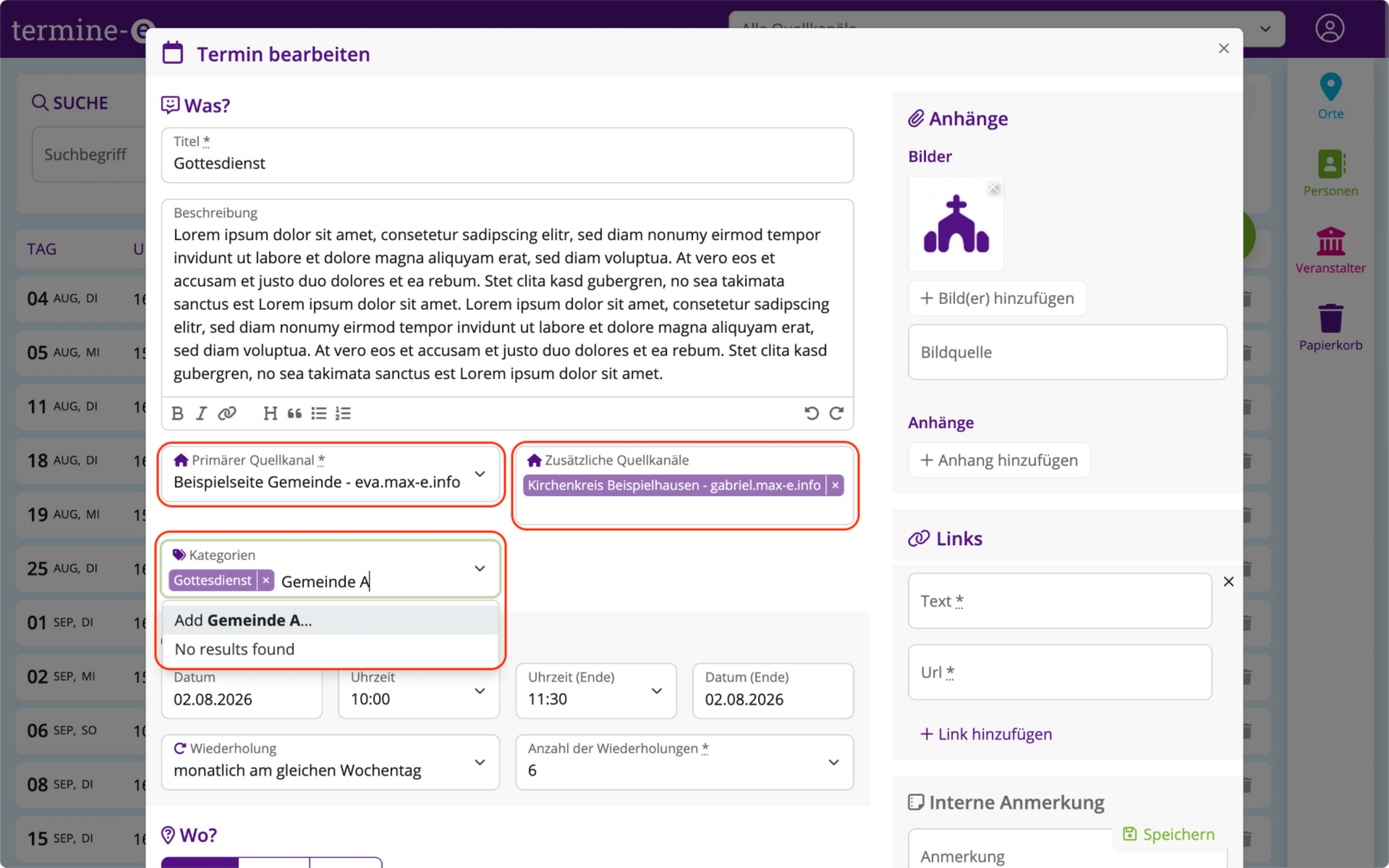Apply italic formatting in the description editor
1389x868 pixels.
201,413
